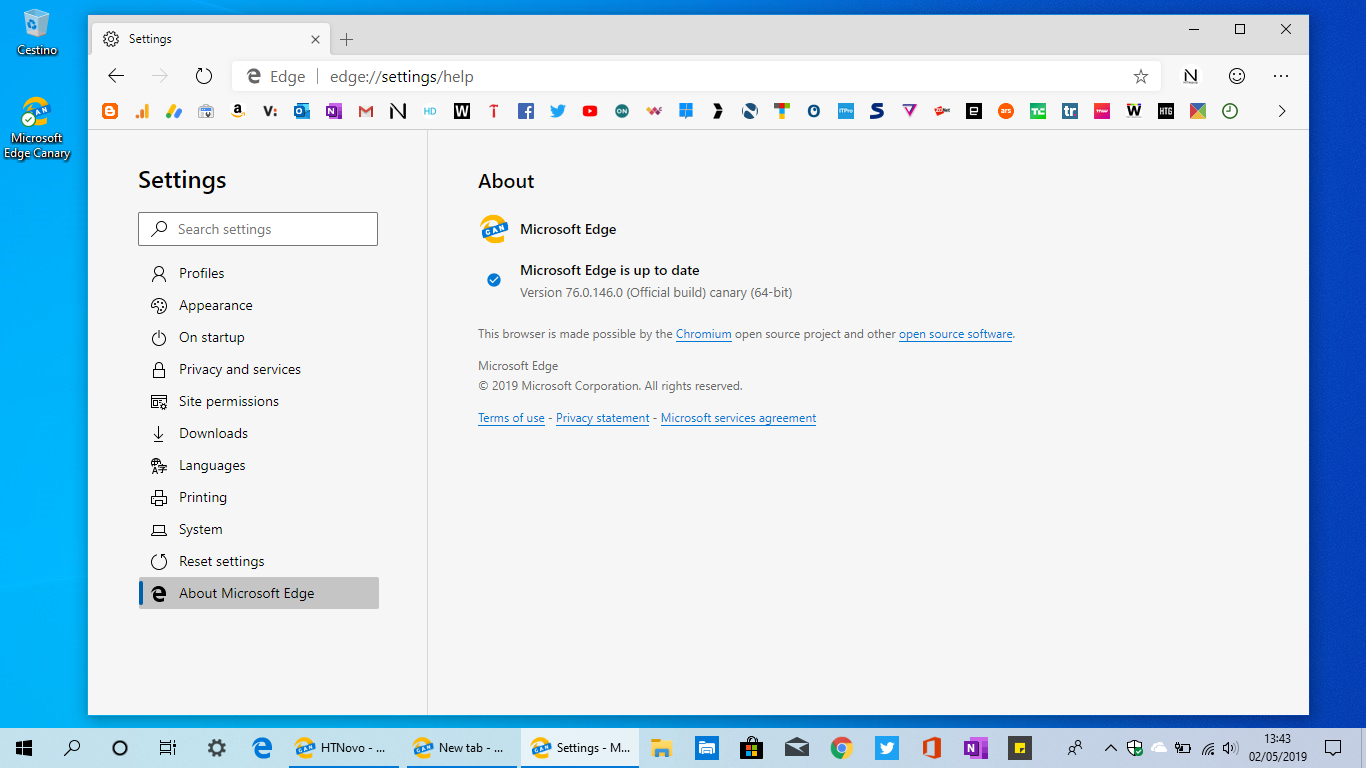
Task: Show more favorites bar items chevron
Action: [x=1282, y=111]
